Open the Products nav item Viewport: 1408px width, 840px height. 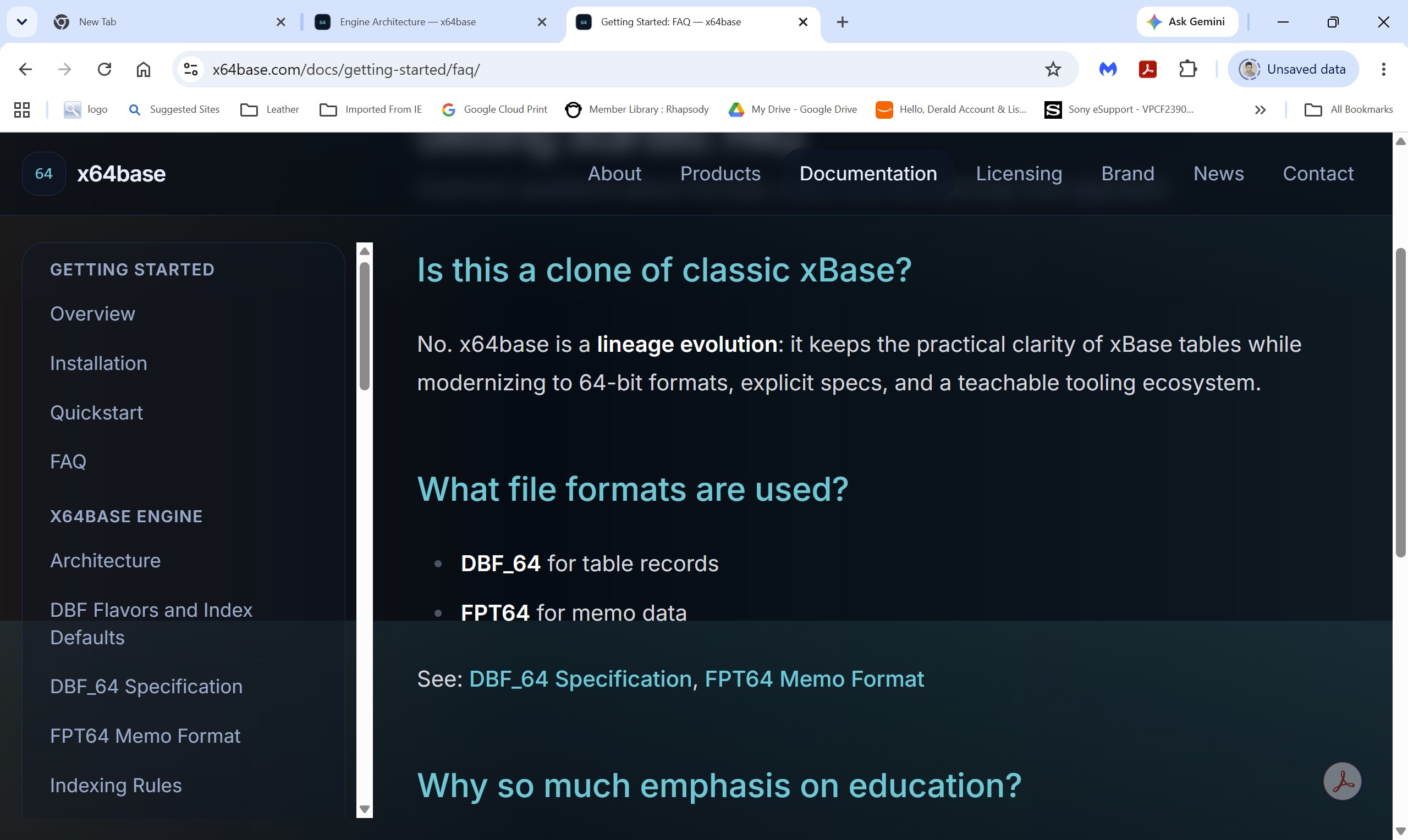click(720, 173)
